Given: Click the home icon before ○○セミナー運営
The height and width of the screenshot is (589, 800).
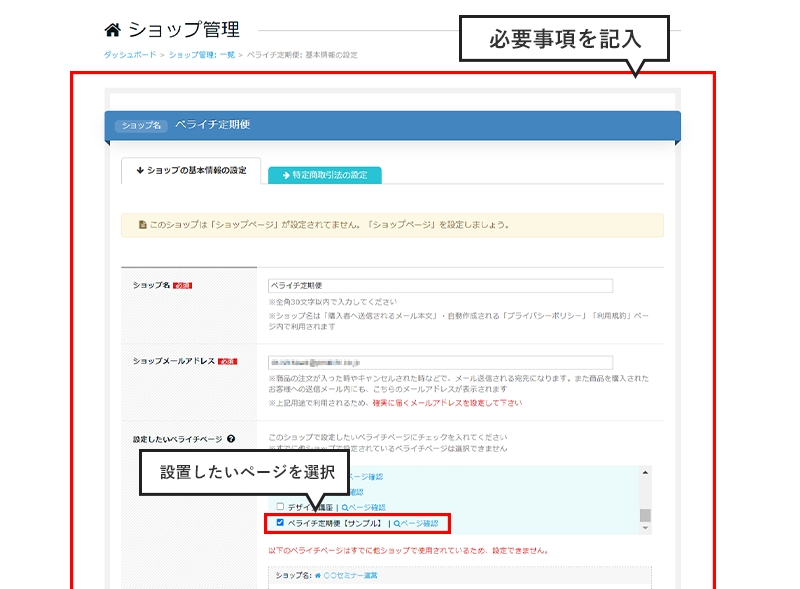Looking at the screenshot, I should (318, 576).
